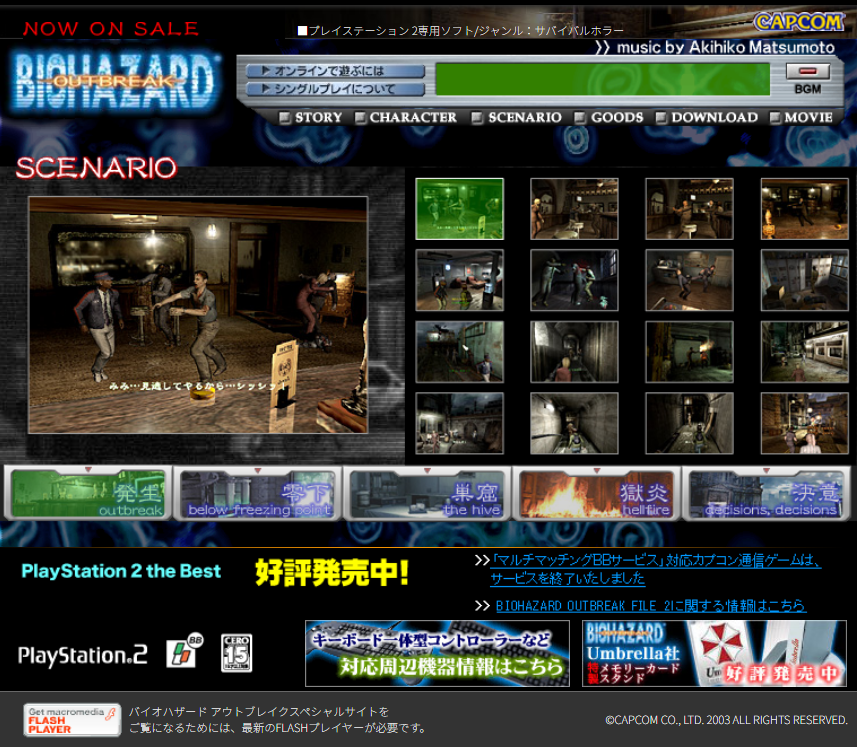Click the NOW ON SALE text
The width and height of the screenshot is (857, 747).
[x=111, y=28]
